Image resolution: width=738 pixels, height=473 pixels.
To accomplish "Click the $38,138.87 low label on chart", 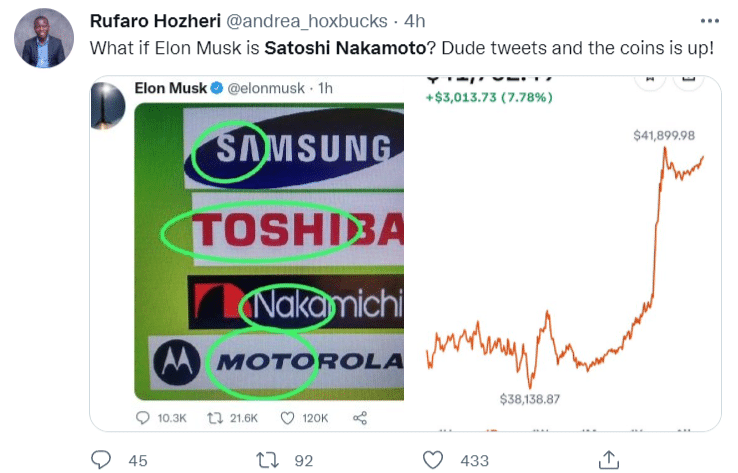I will (530, 399).
